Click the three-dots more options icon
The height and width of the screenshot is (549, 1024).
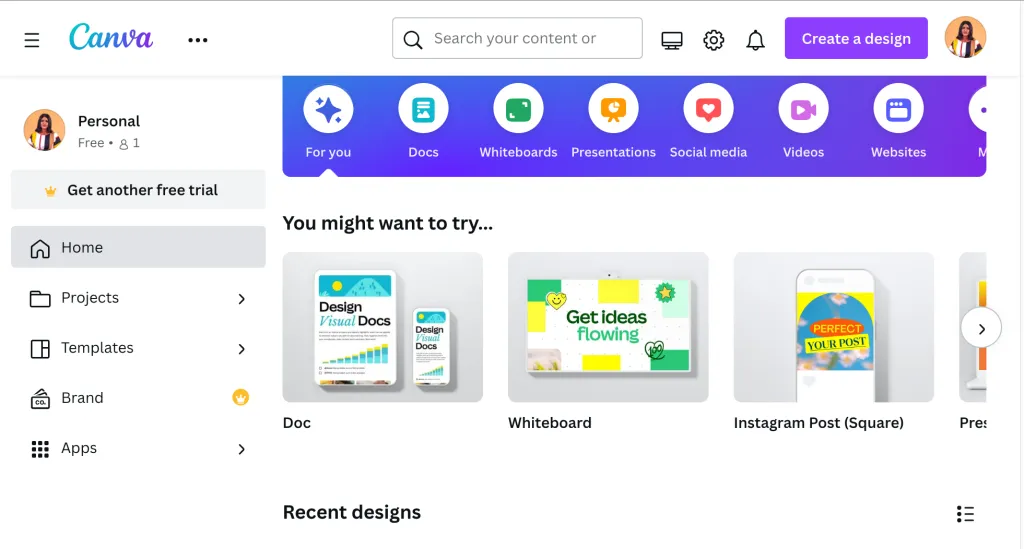[x=197, y=40]
